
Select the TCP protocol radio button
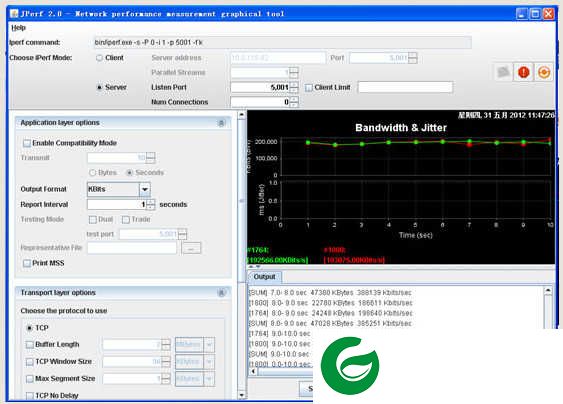click(x=30, y=328)
